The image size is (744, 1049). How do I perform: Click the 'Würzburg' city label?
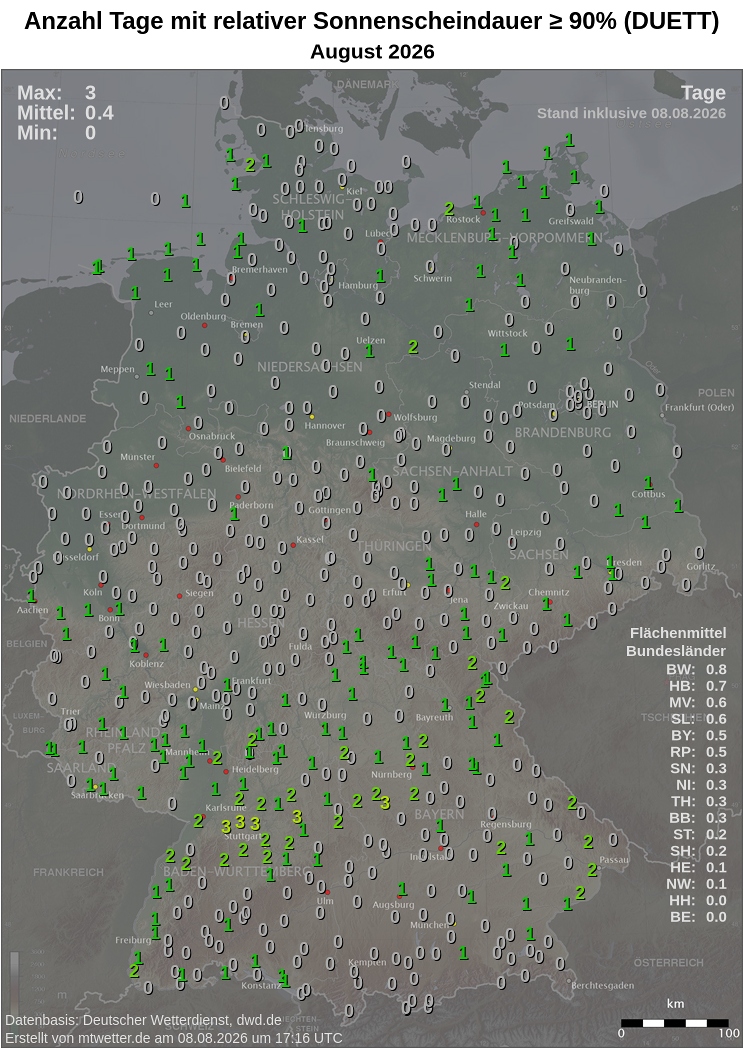click(x=323, y=715)
